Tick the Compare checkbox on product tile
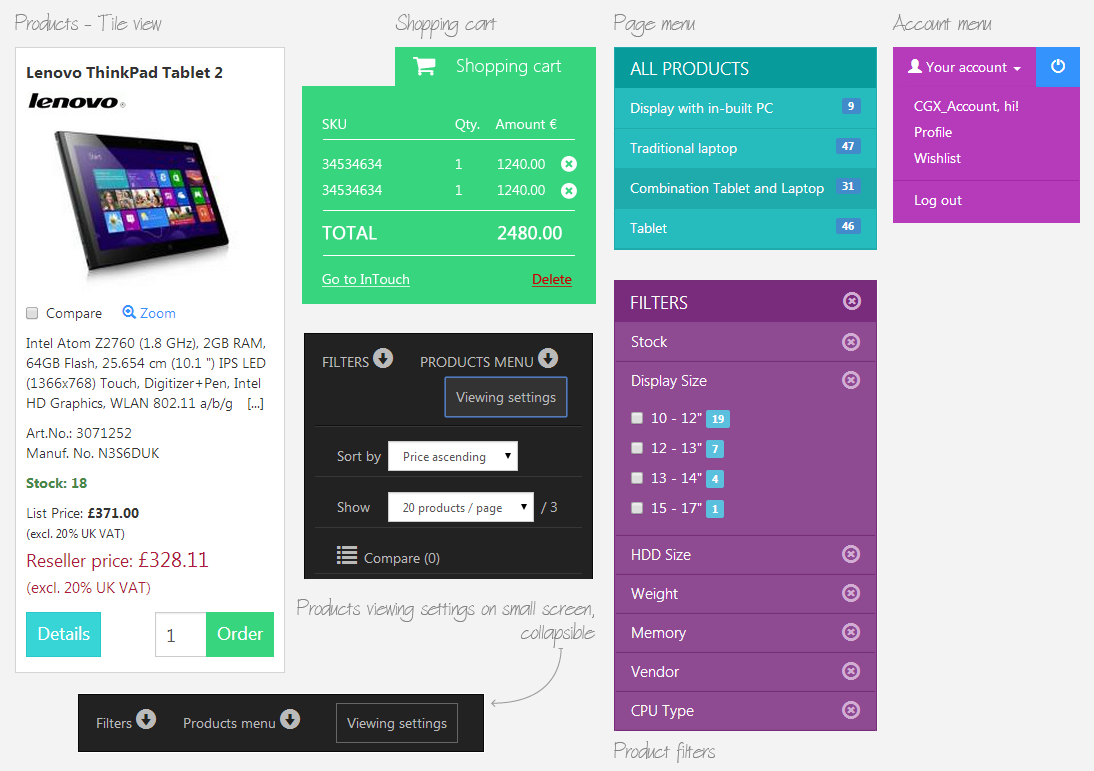This screenshot has width=1094, height=771. click(32, 313)
